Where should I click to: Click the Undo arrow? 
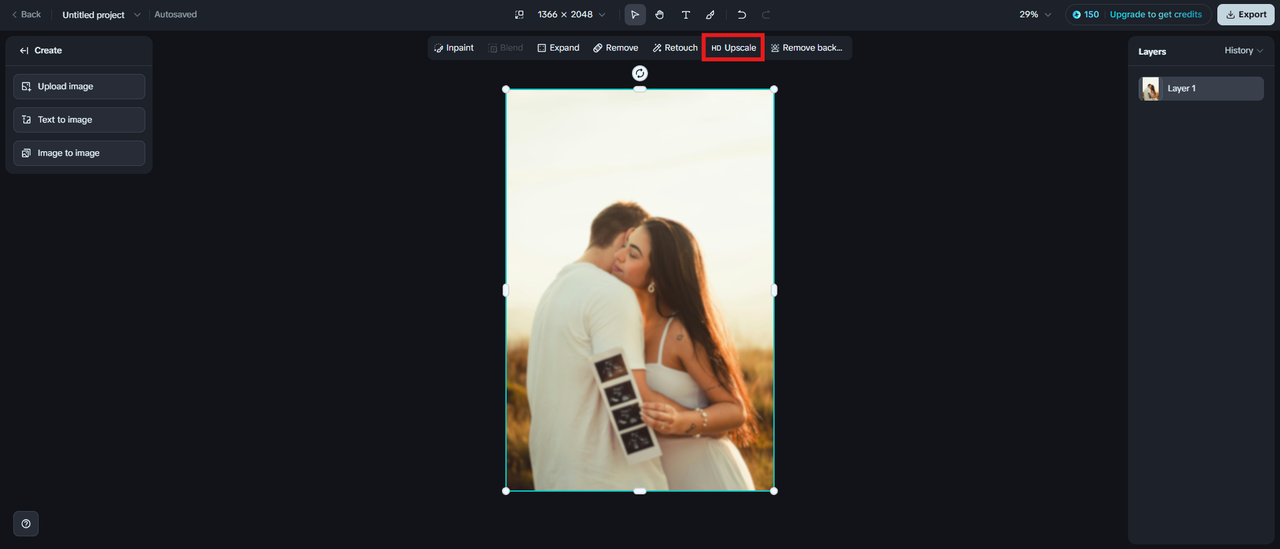click(742, 15)
